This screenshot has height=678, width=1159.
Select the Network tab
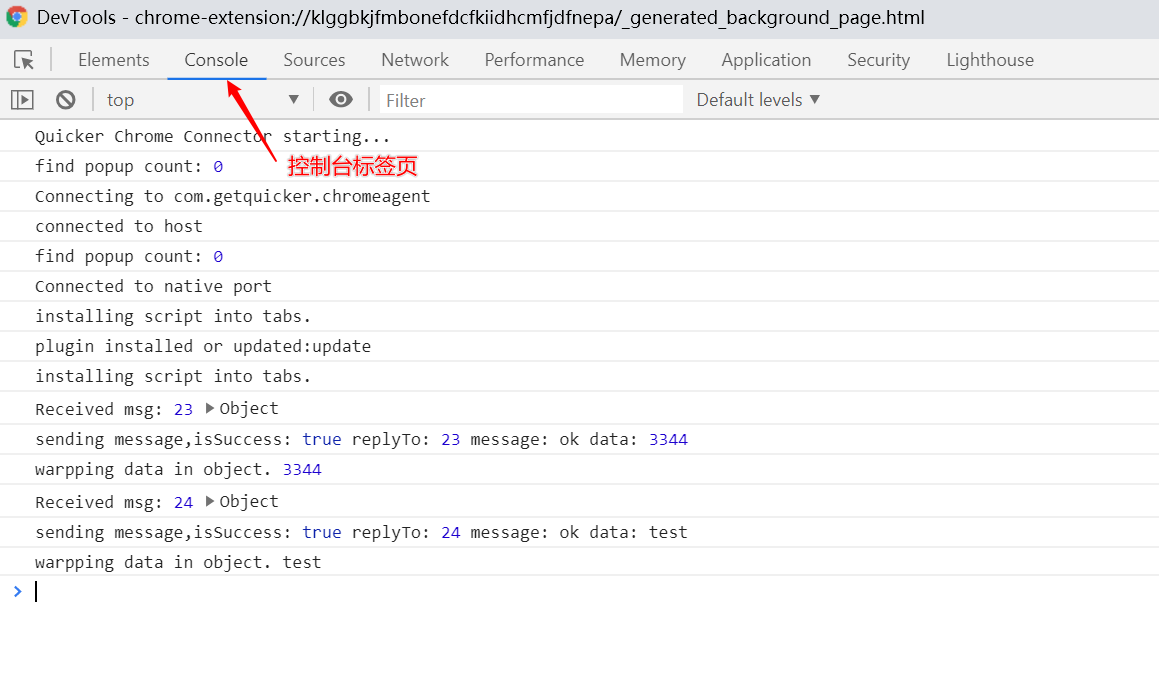[415, 60]
